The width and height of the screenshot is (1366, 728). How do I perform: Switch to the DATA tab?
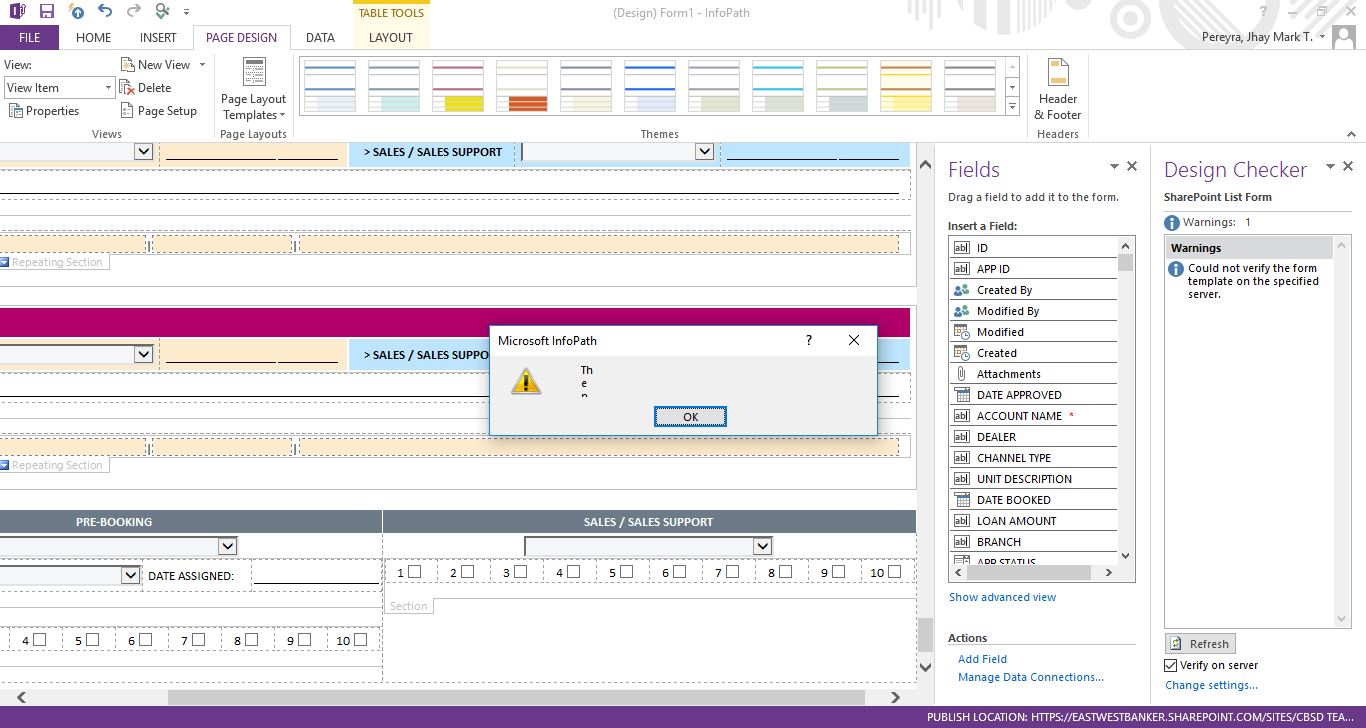point(320,38)
